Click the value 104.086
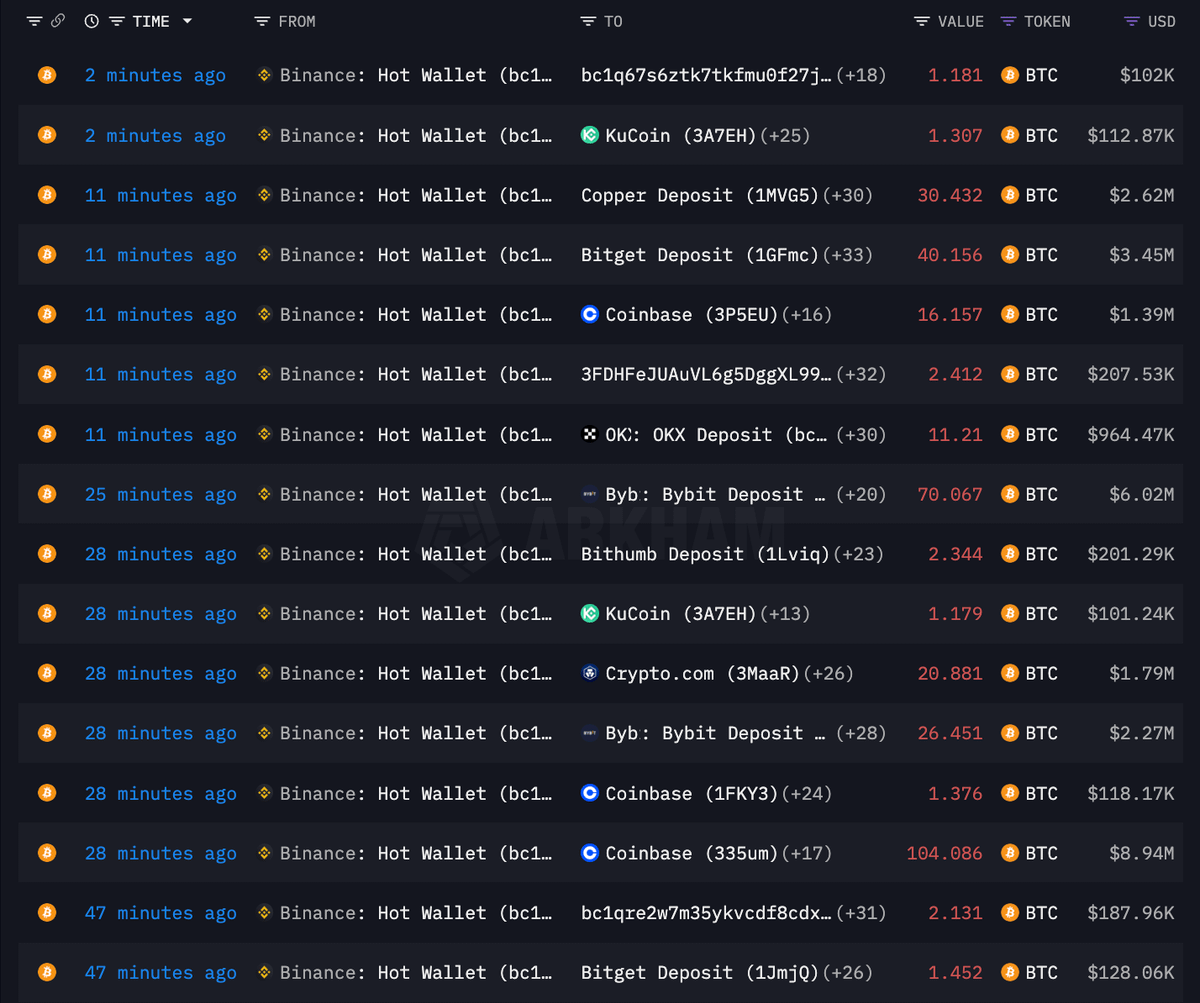 [945, 853]
